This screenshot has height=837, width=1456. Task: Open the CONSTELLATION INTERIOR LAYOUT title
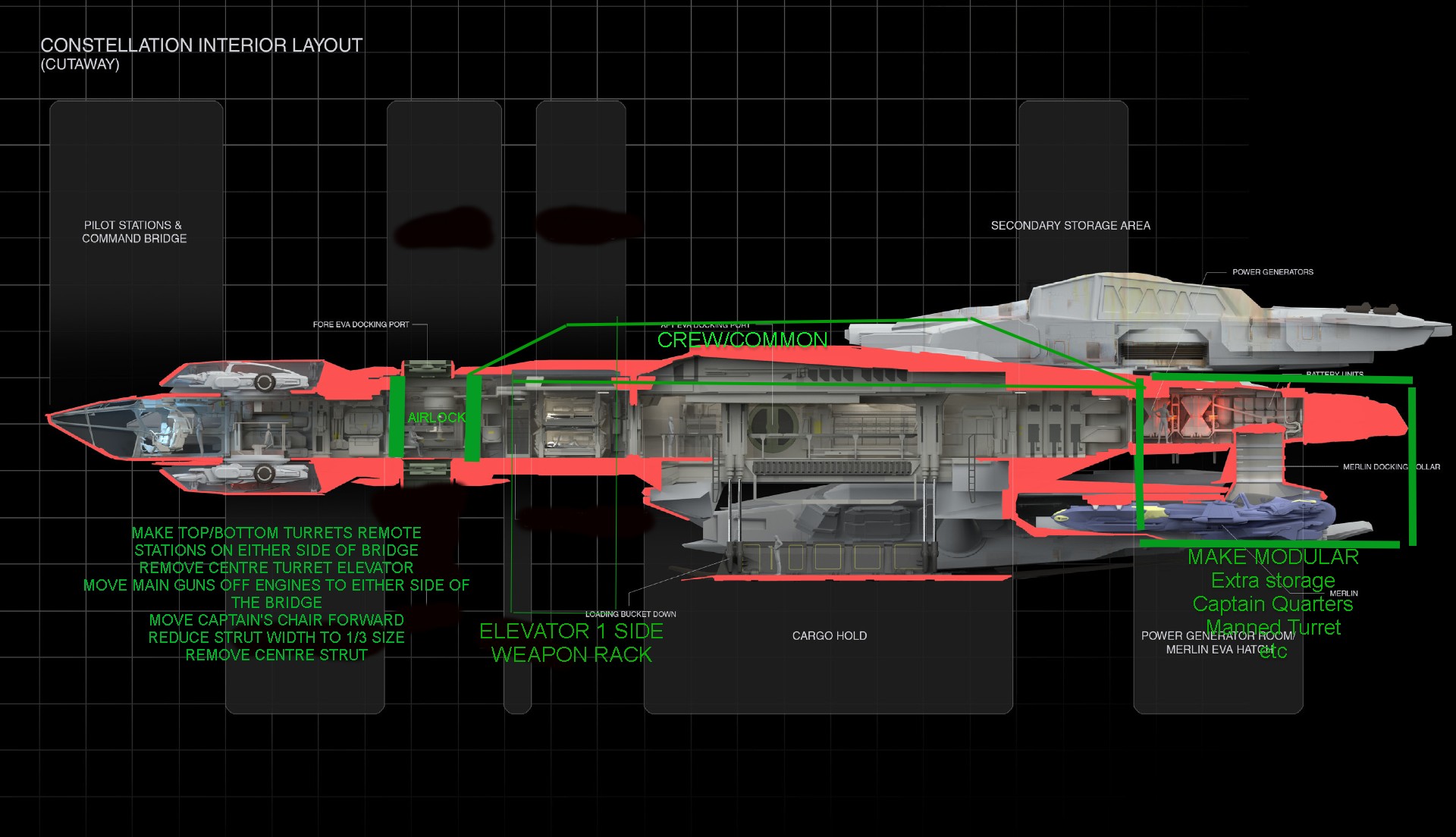point(202,45)
